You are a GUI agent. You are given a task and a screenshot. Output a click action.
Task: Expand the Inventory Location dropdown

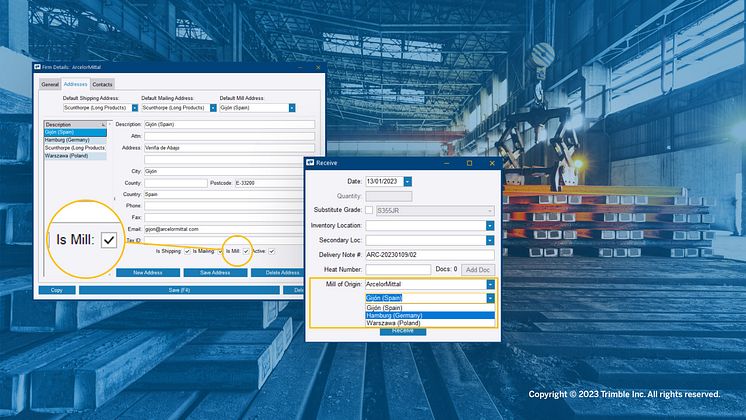(490, 226)
